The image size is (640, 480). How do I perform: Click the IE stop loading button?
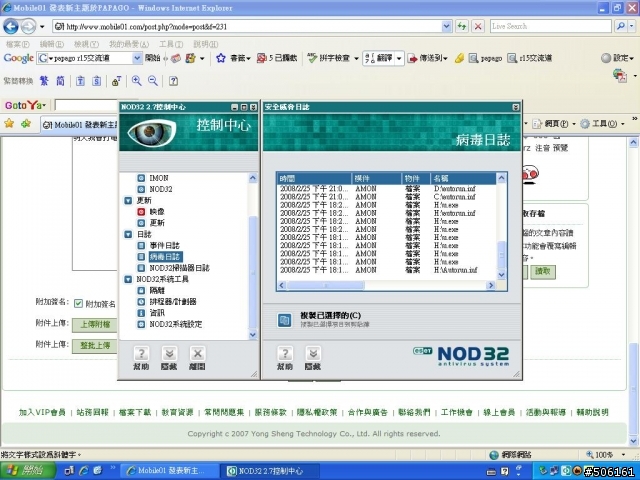coord(478,27)
